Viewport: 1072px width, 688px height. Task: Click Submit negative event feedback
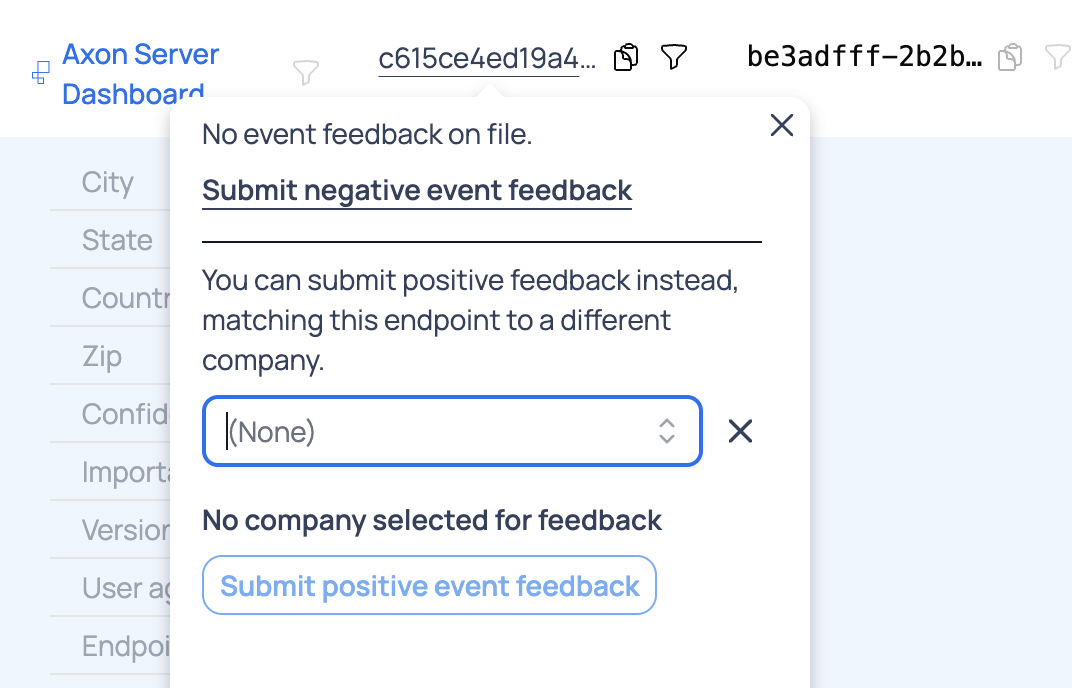(417, 190)
